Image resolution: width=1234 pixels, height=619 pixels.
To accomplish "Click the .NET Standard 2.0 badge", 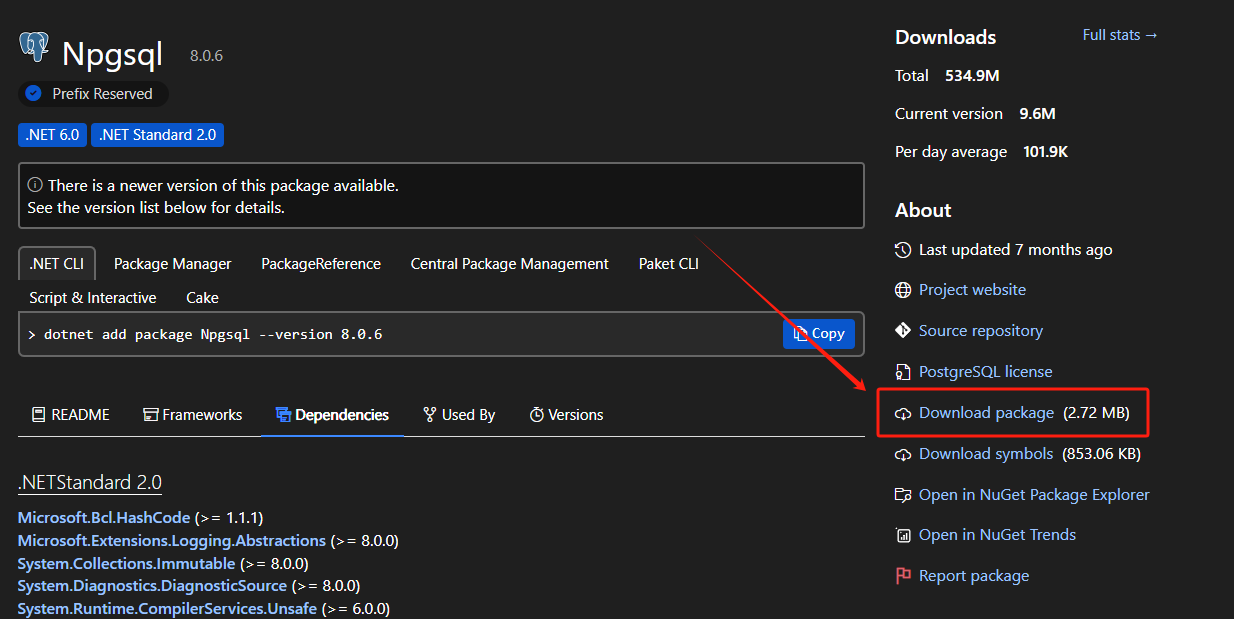I will pos(157,134).
